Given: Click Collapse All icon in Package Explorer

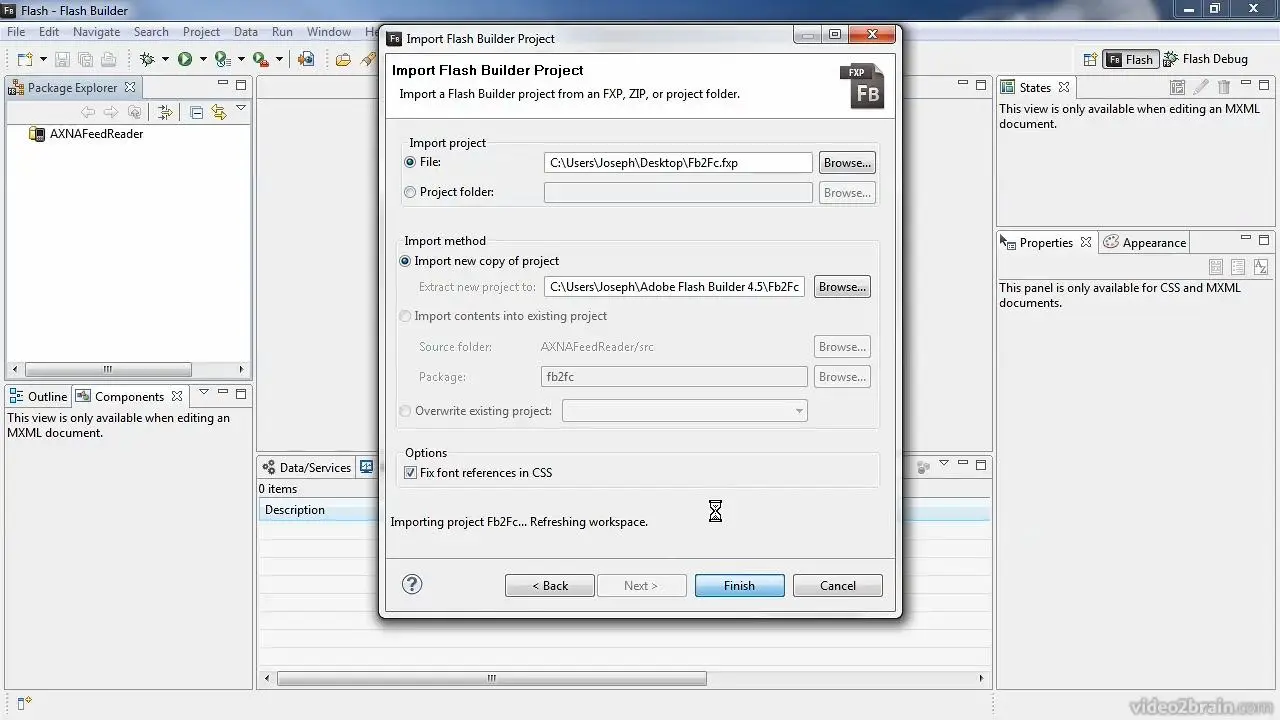Looking at the screenshot, I should pyautogui.click(x=196, y=113).
